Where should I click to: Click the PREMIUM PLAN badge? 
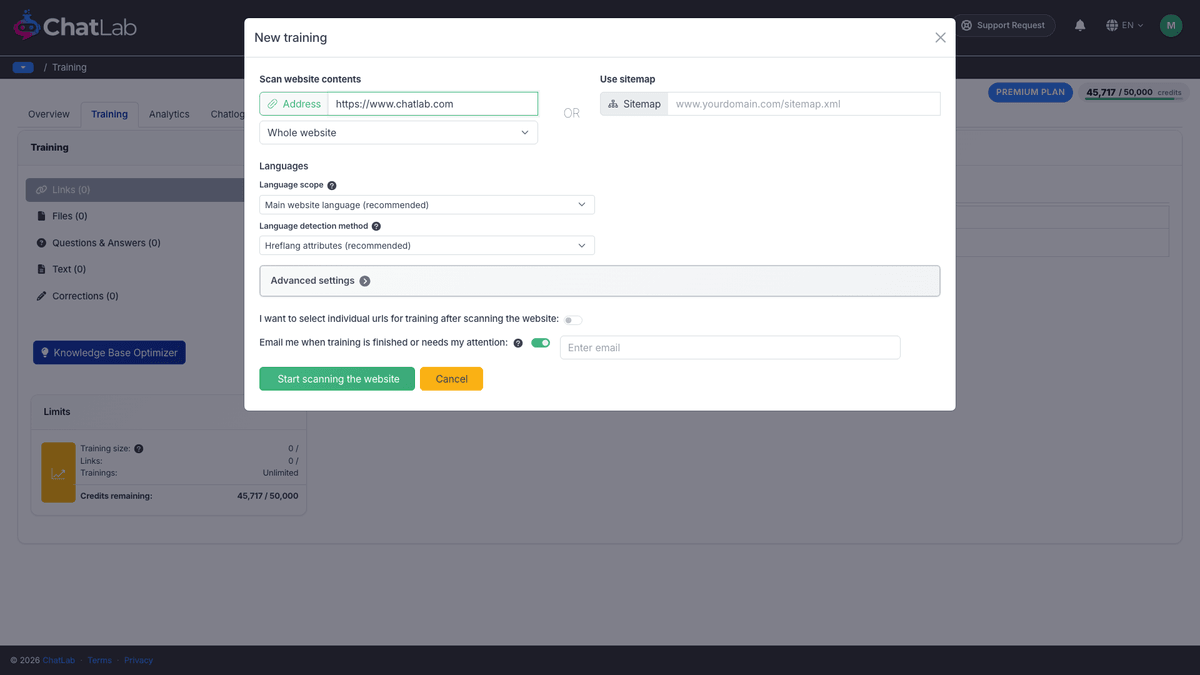point(1031,92)
